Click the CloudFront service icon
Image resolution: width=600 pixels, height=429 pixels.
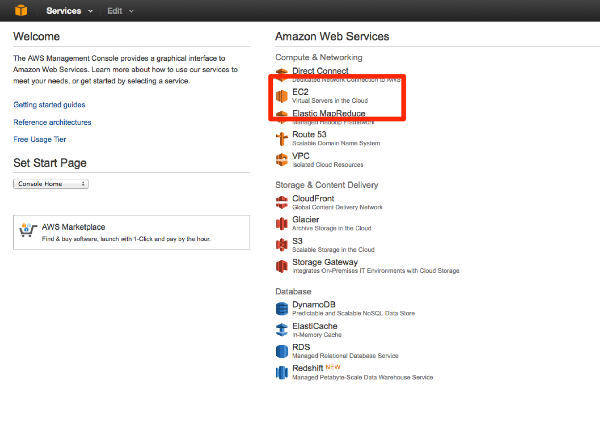click(282, 202)
